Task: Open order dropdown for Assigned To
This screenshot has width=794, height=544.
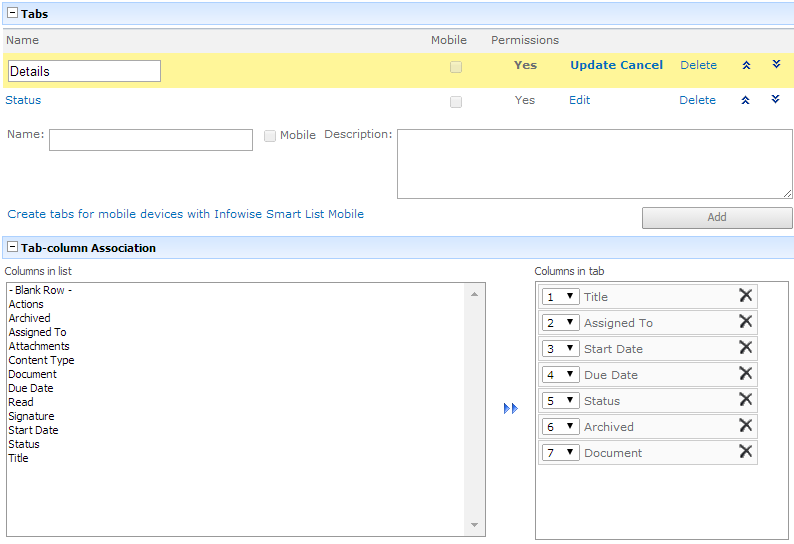Action: (561, 322)
